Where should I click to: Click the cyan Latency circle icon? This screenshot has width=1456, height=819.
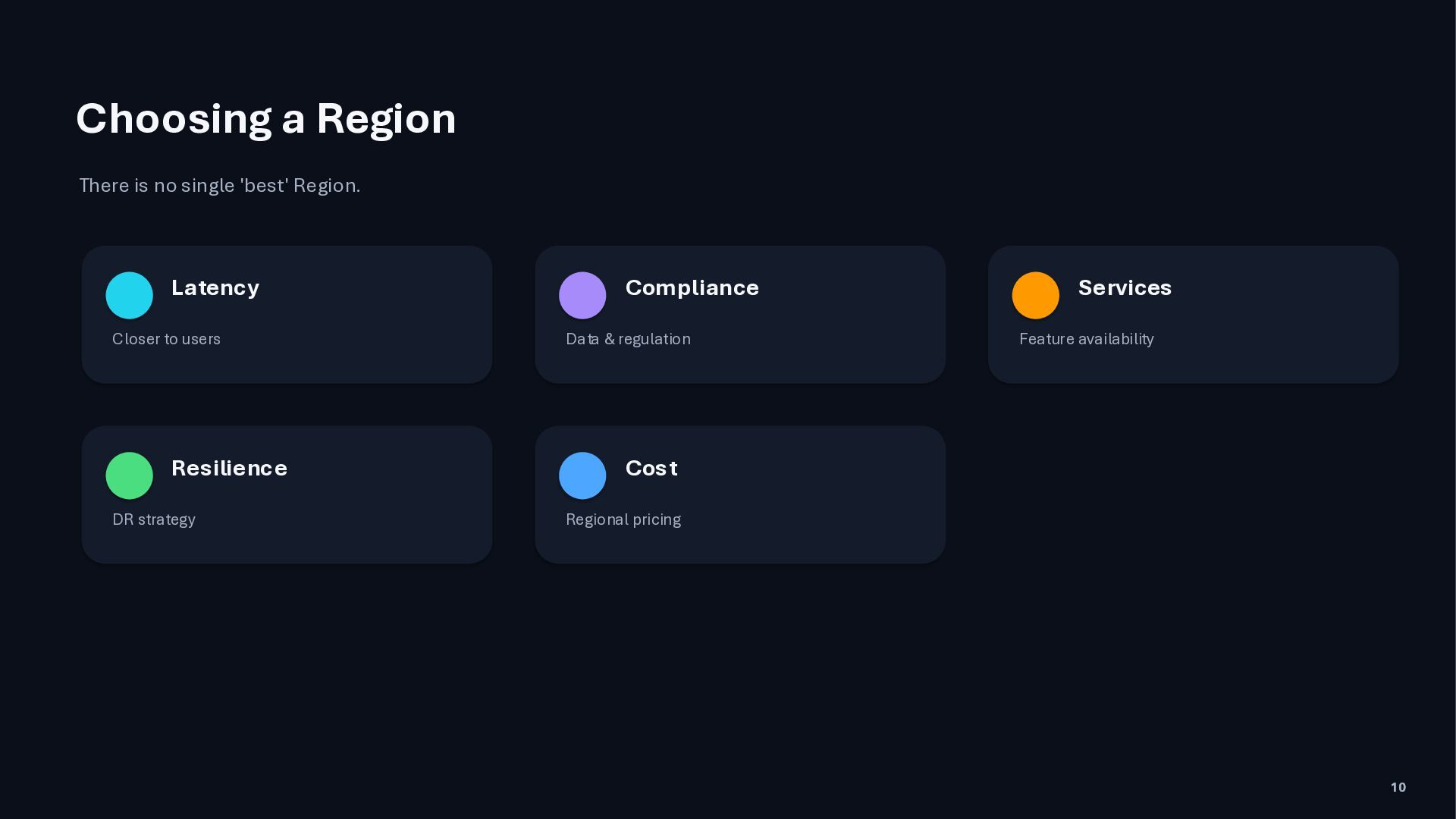pos(129,295)
